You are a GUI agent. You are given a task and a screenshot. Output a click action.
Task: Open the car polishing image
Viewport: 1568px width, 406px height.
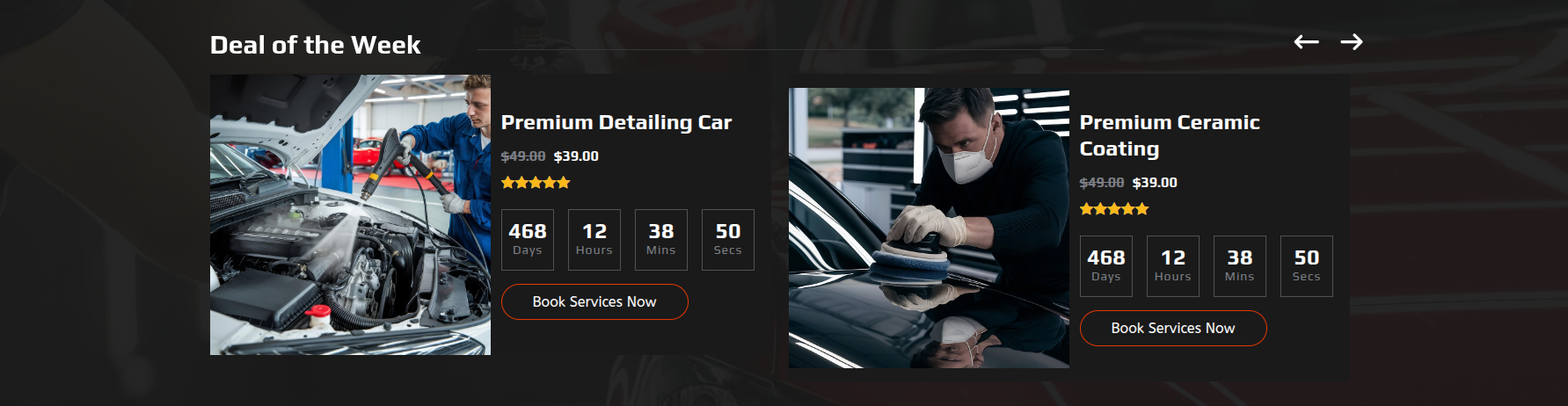(929, 228)
